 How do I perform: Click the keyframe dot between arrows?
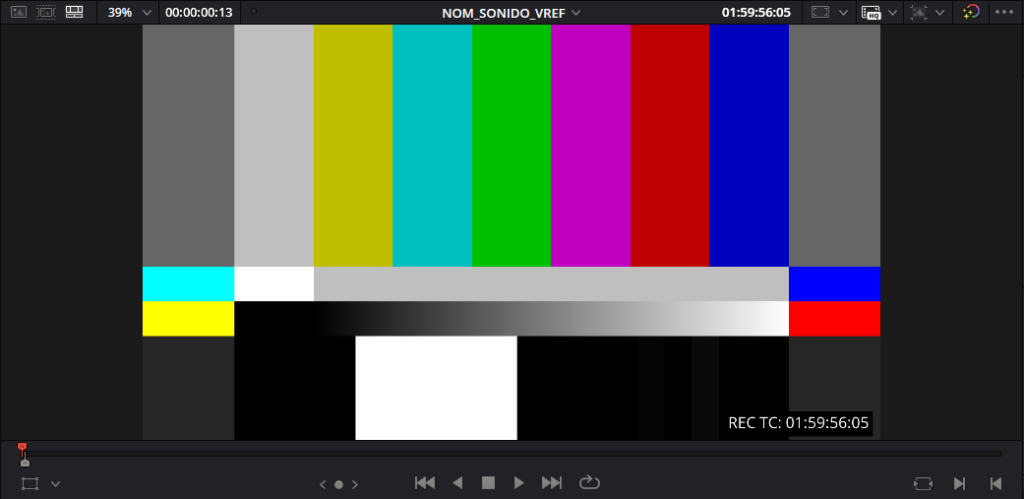[339, 485]
